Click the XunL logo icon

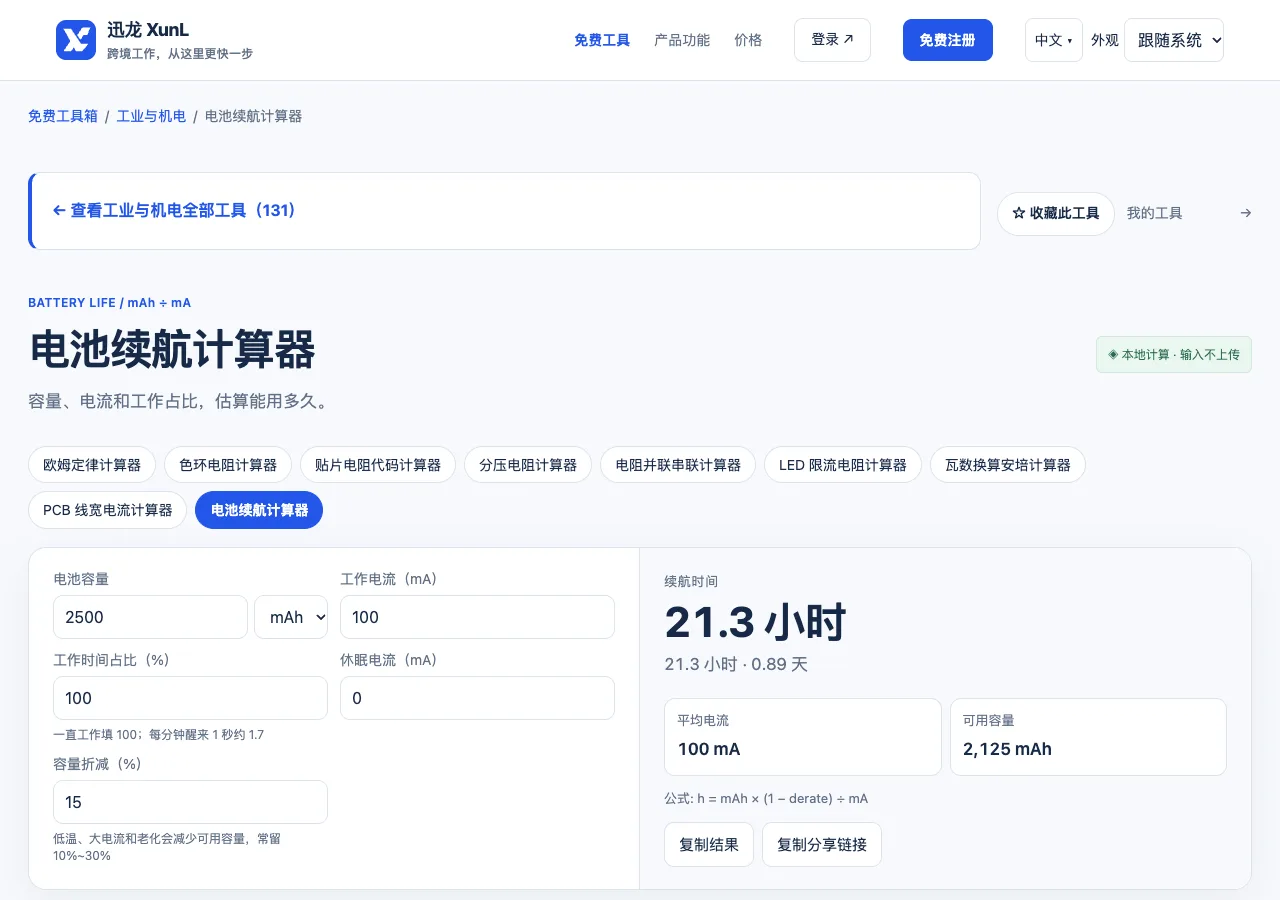pos(76,40)
